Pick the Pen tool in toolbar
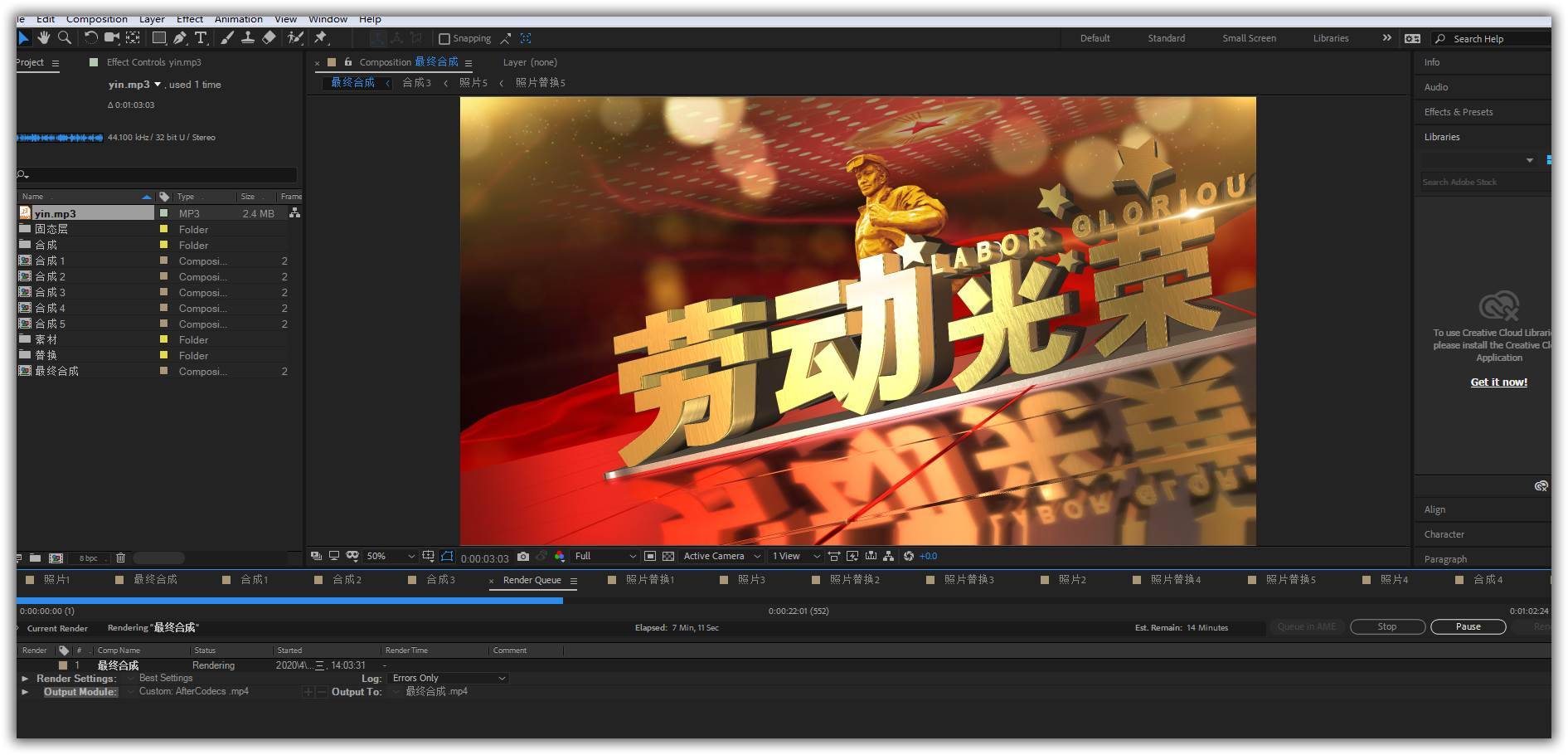This screenshot has height=755, width=1568. pyautogui.click(x=180, y=38)
